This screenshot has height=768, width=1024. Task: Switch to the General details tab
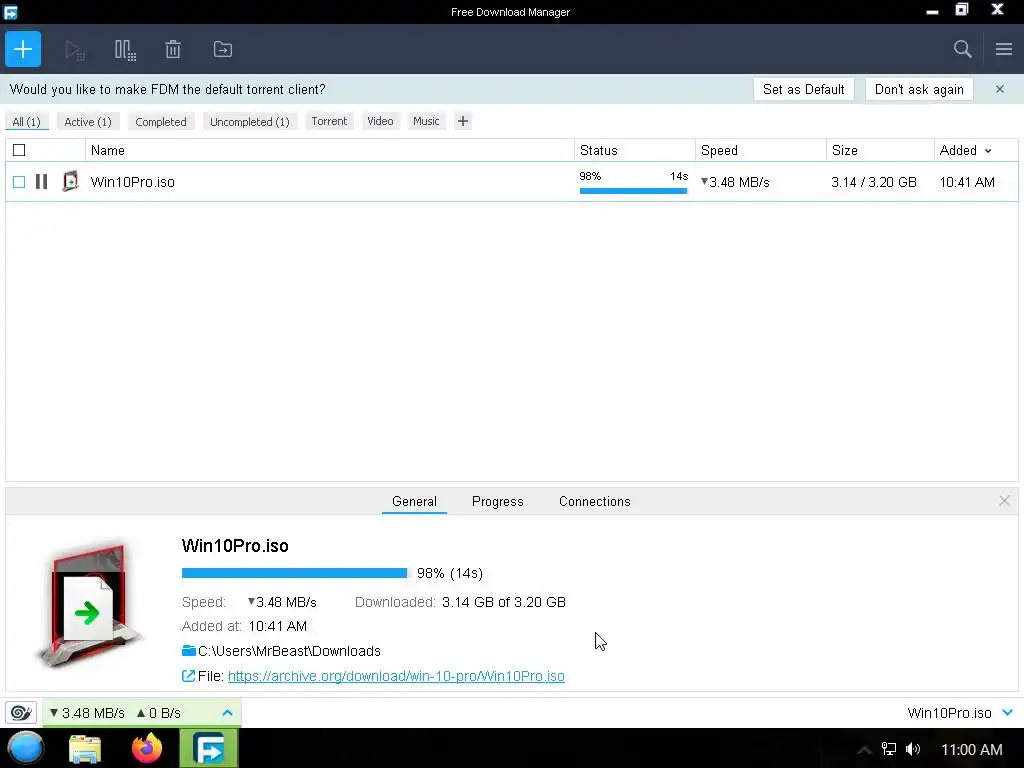point(414,502)
